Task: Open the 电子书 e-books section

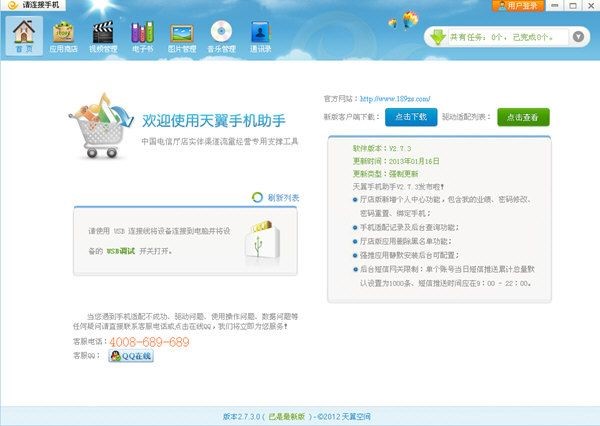Action: click(x=142, y=36)
